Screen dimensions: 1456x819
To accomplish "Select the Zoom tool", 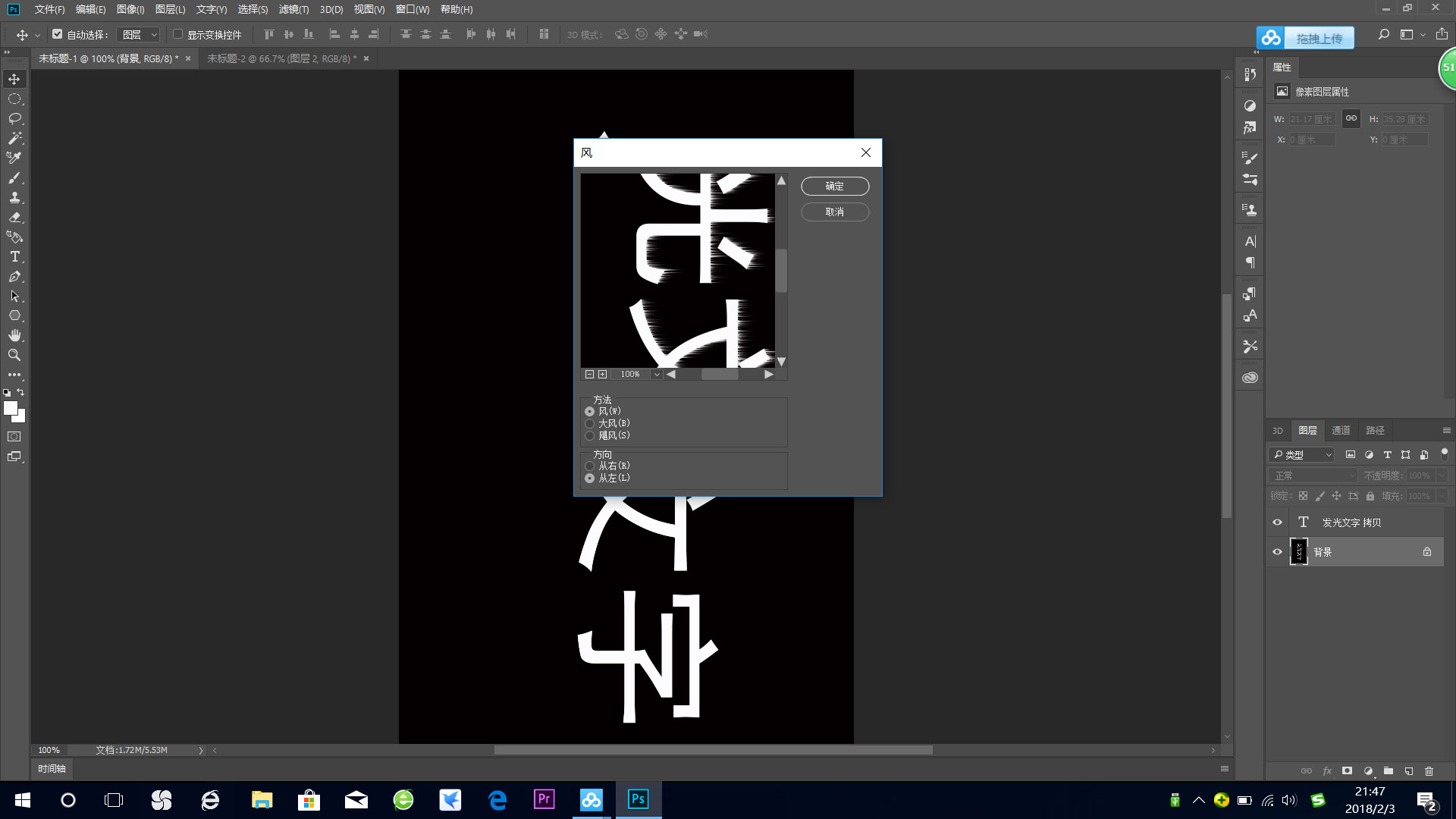I will [x=14, y=355].
